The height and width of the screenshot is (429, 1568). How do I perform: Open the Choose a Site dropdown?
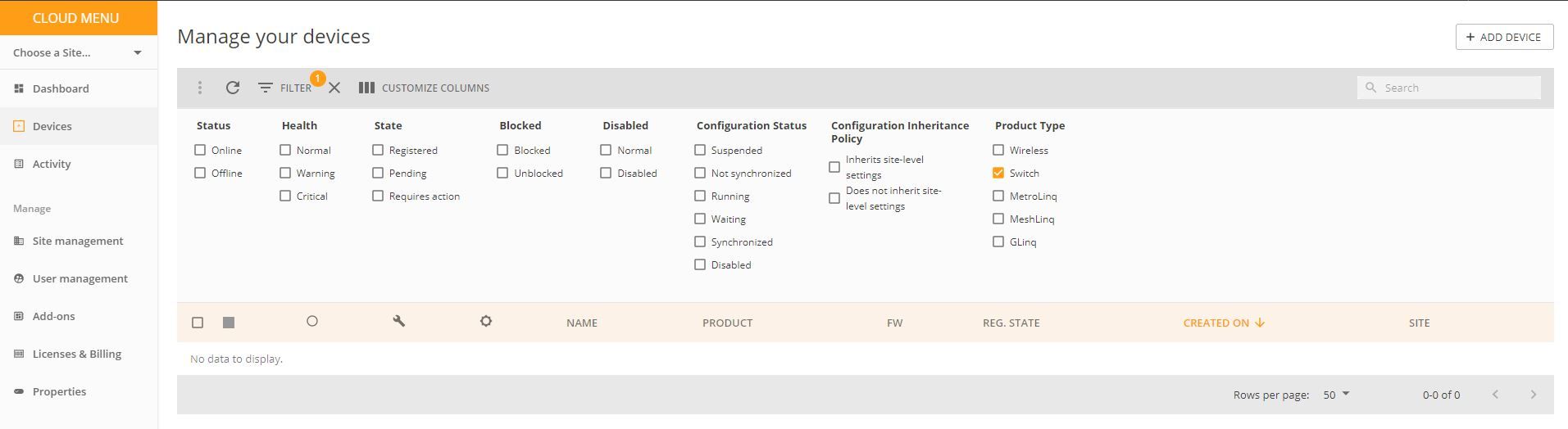point(79,52)
